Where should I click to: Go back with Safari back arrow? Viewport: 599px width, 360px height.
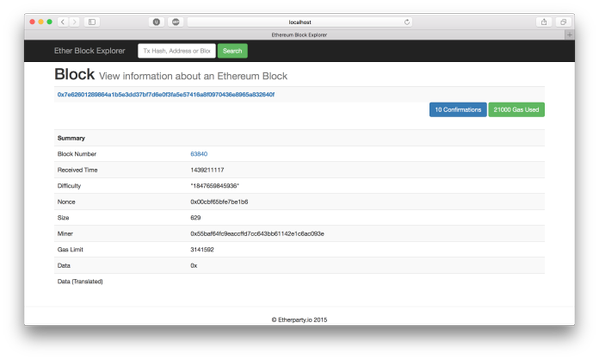coord(63,22)
